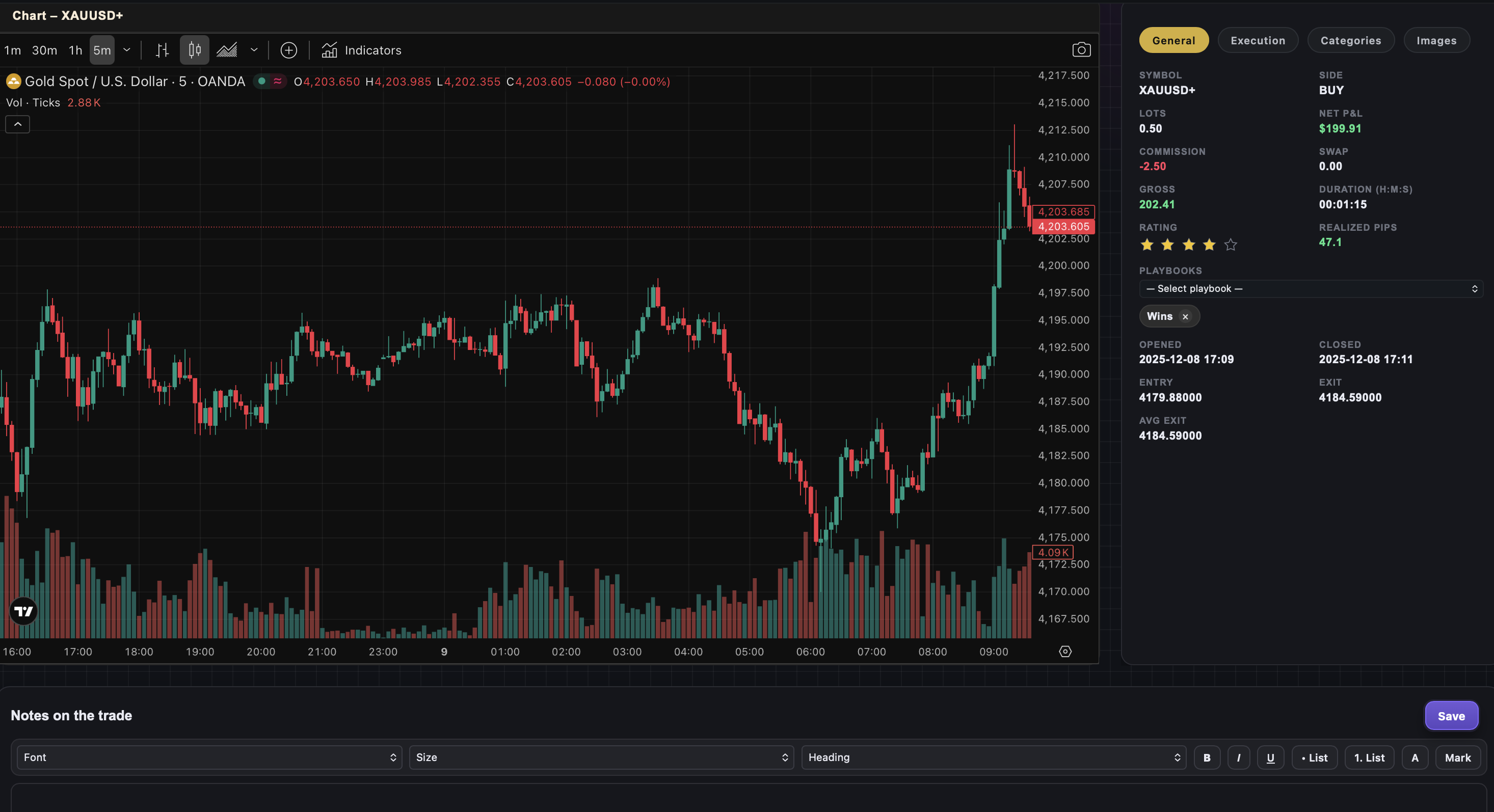Remove the Wins tag
This screenshot has width=1494, height=812.
click(x=1185, y=317)
